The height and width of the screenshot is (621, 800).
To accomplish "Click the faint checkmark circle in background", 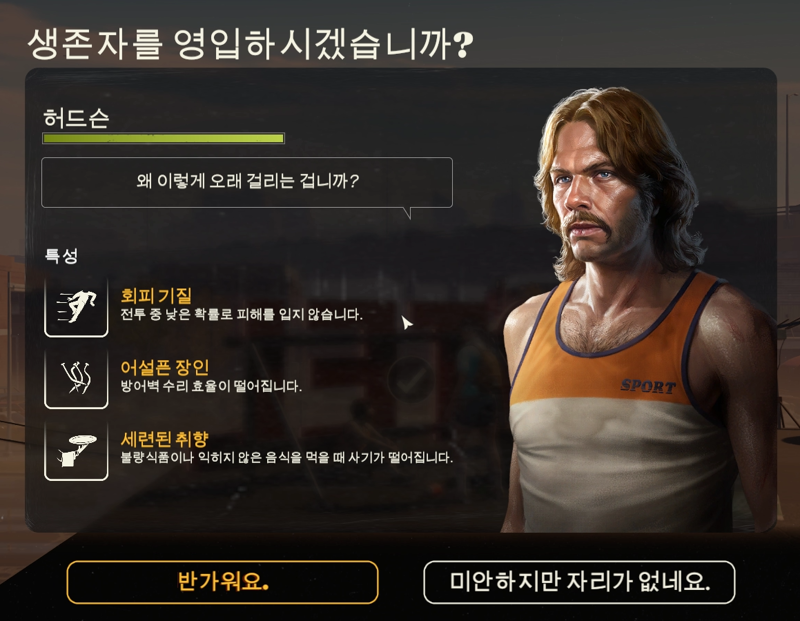I will click(x=411, y=380).
